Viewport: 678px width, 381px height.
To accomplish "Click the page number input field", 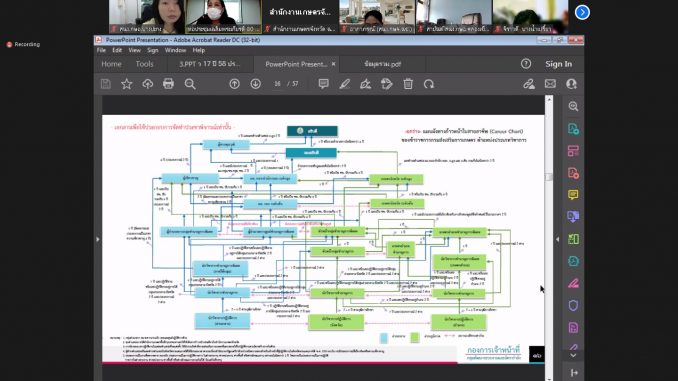I will click(277, 84).
